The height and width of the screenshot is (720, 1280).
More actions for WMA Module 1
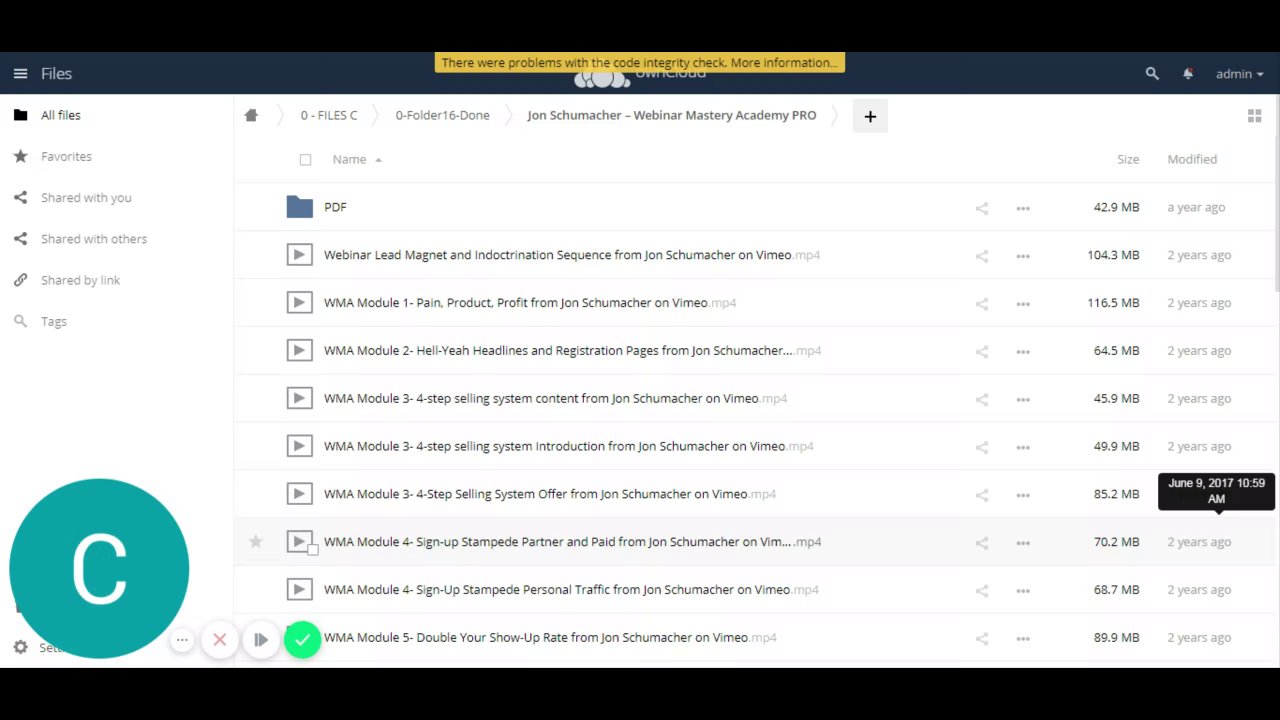point(1023,304)
